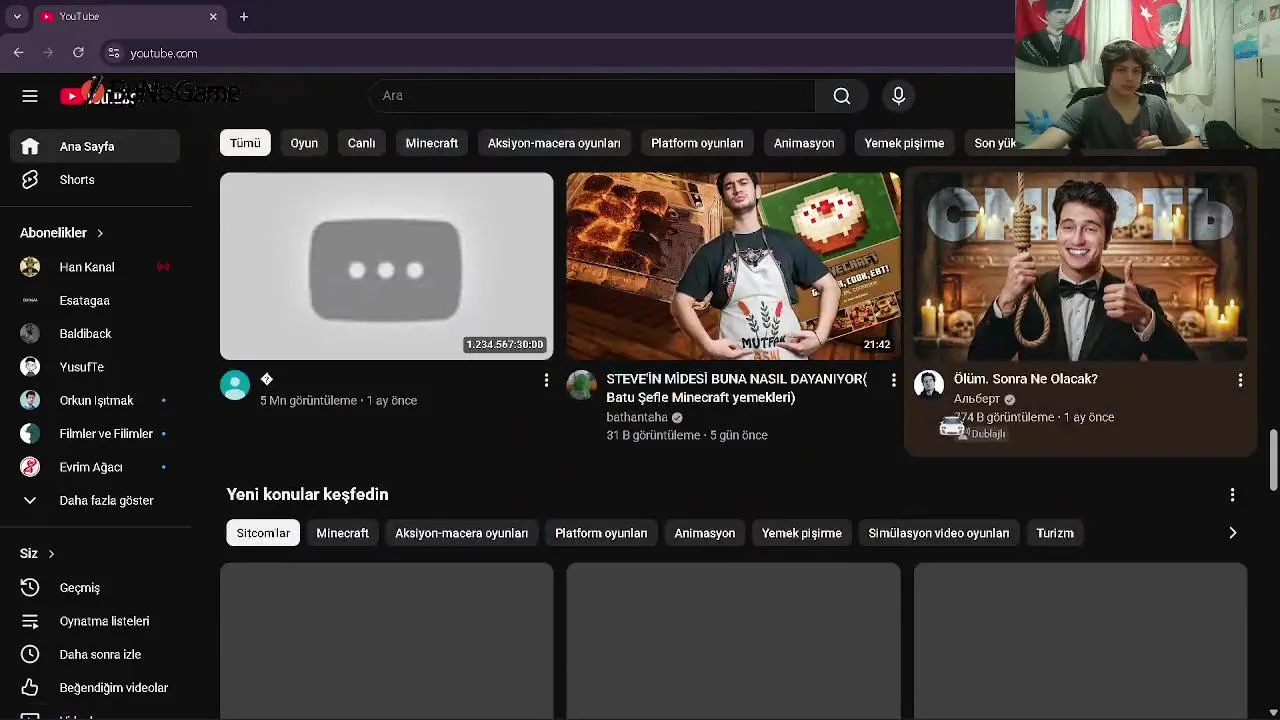Select top Platform oyunları chip

[697, 143]
